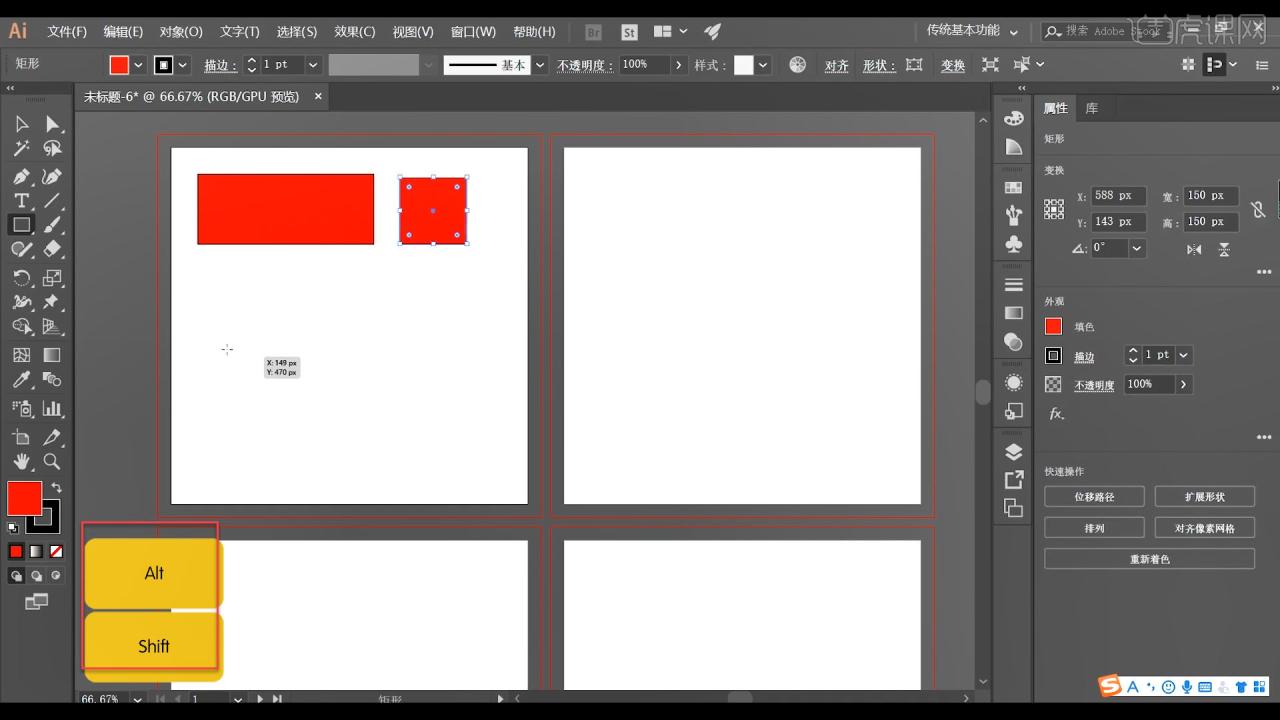
Task: Open the 文件(F) menu
Action: 67,32
